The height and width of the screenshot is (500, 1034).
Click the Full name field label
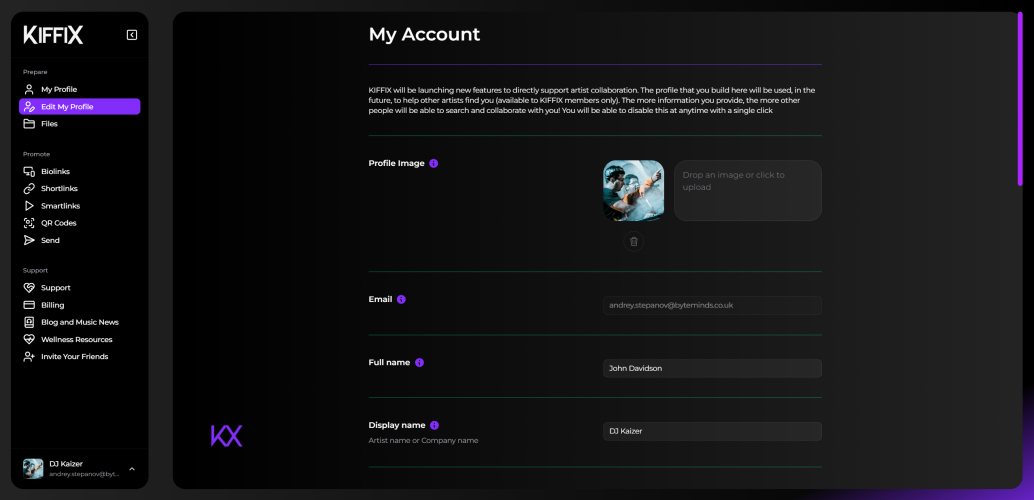point(389,363)
